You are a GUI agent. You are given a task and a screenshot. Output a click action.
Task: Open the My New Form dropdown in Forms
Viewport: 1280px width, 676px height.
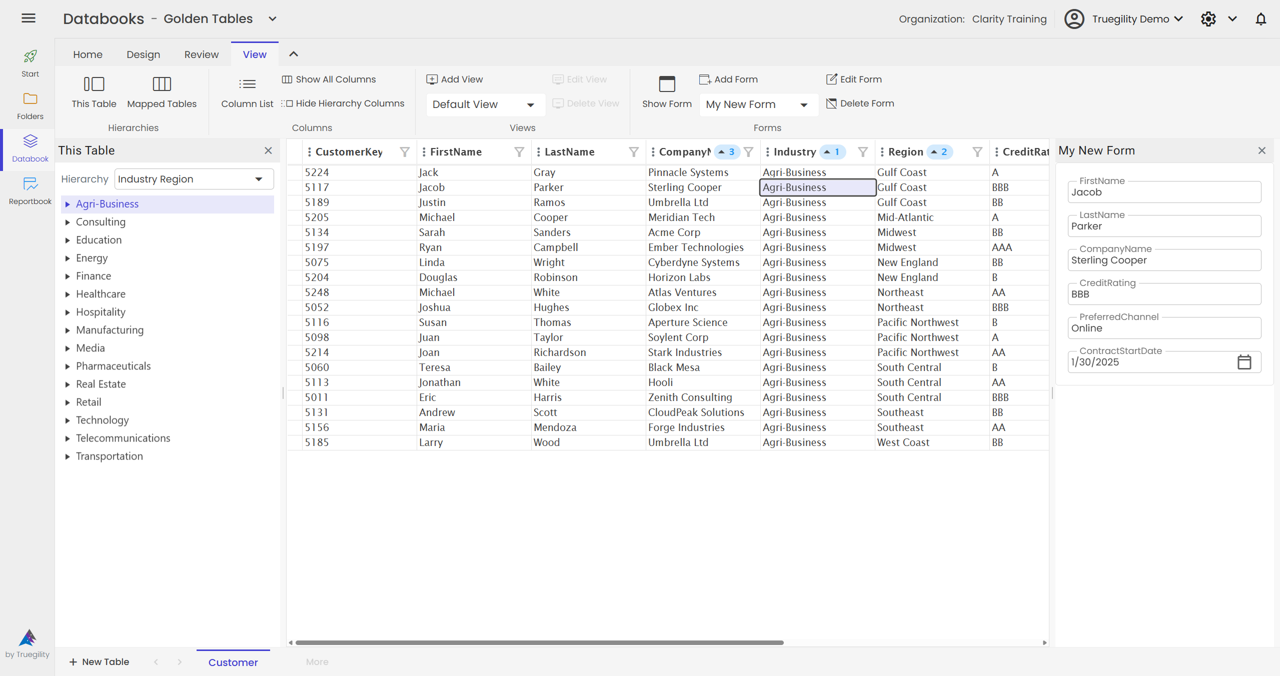(758, 103)
